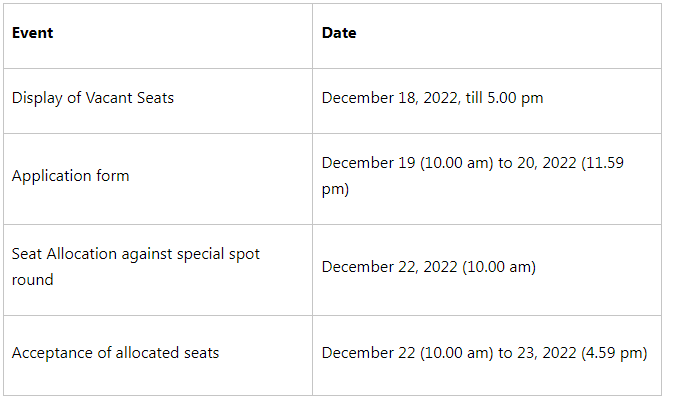The width and height of the screenshot is (673, 403).
Task: Click the wrapped 'pm)' text in date cell
Action: point(335,189)
